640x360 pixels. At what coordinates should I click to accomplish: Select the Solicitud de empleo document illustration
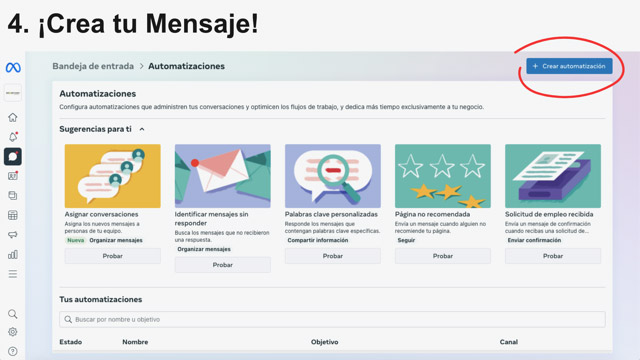coord(553,176)
